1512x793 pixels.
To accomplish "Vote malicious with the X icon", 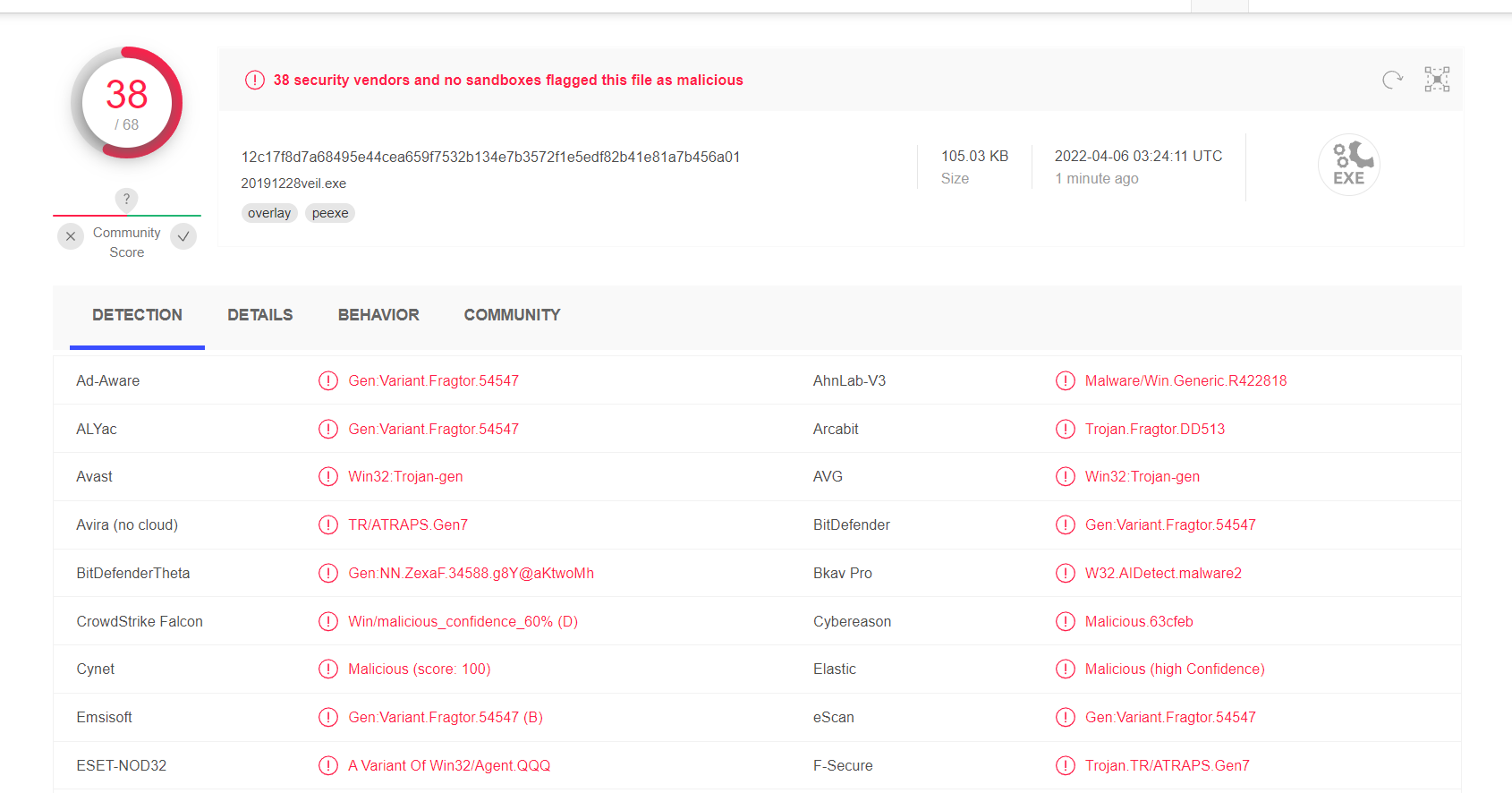I will point(71,236).
